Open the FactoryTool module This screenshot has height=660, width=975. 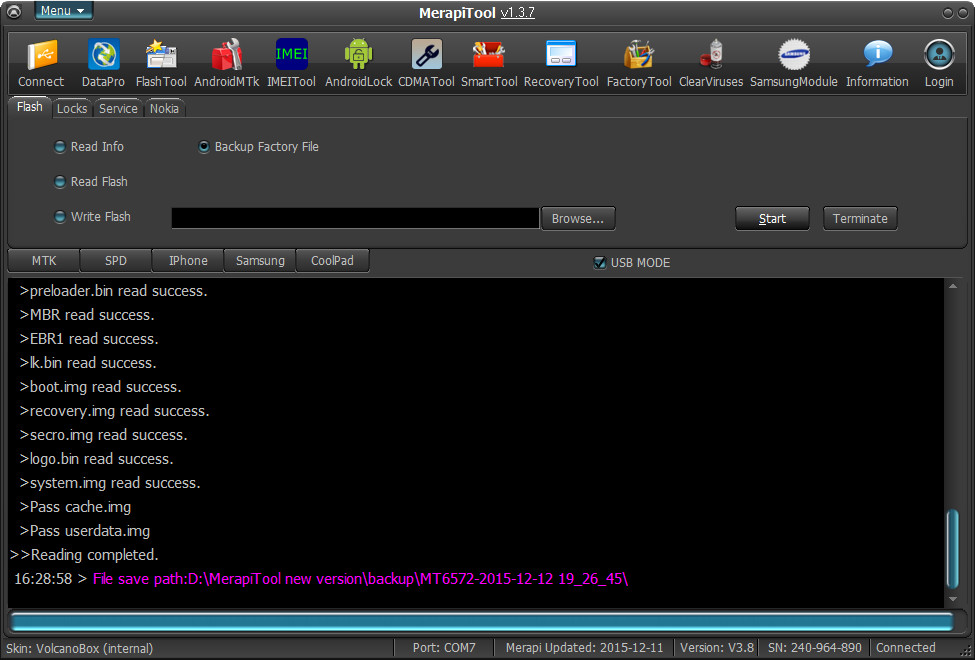coord(639,55)
